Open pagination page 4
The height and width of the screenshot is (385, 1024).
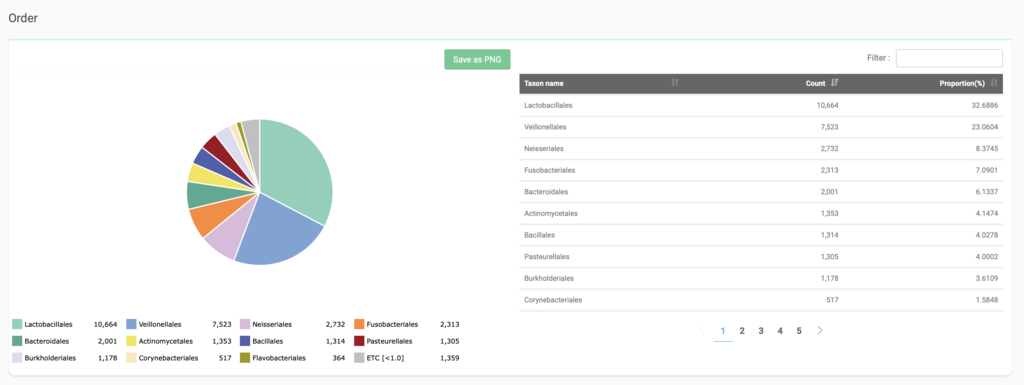[x=780, y=331]
